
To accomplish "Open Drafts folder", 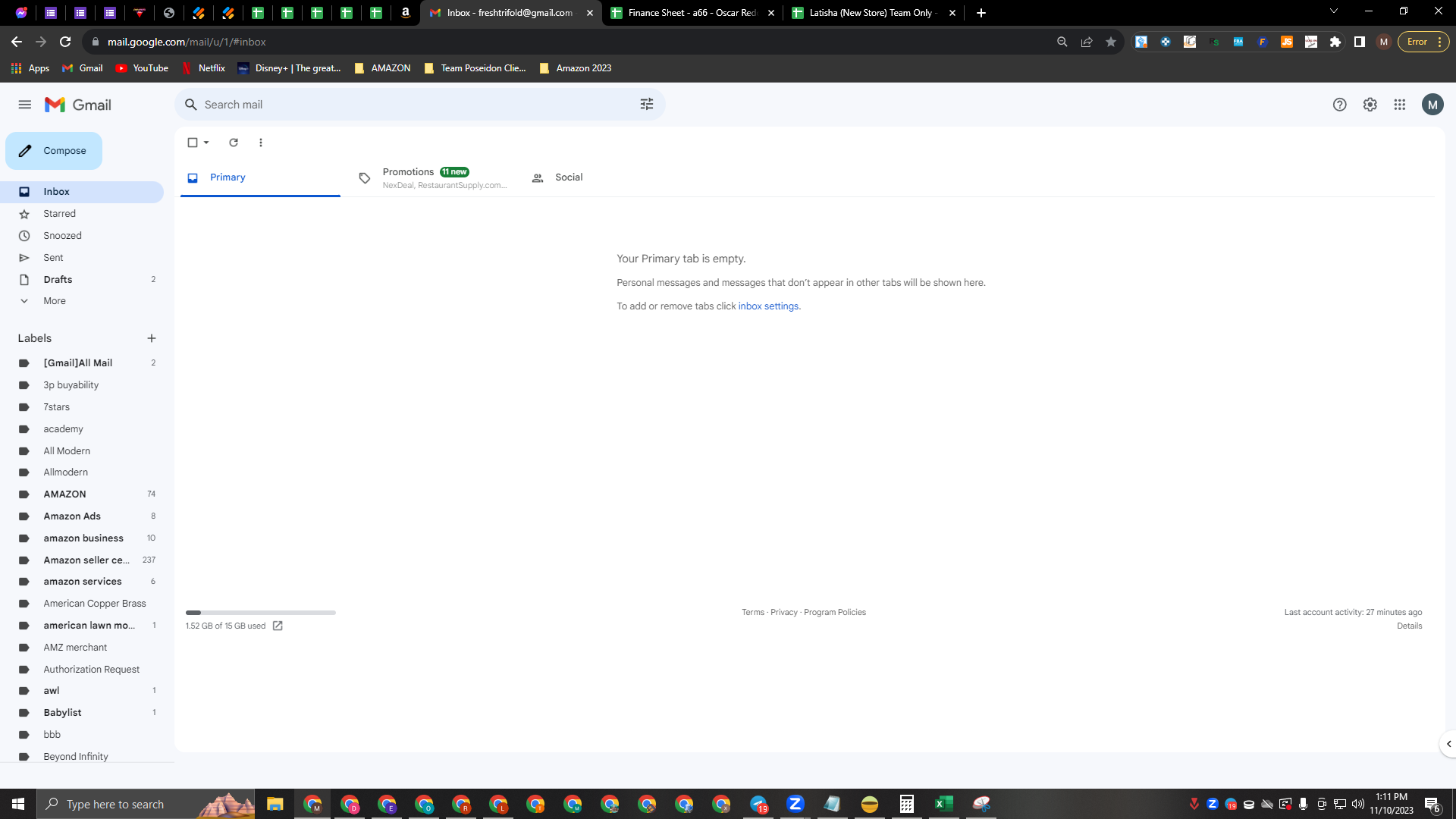I will click(82, 280).
